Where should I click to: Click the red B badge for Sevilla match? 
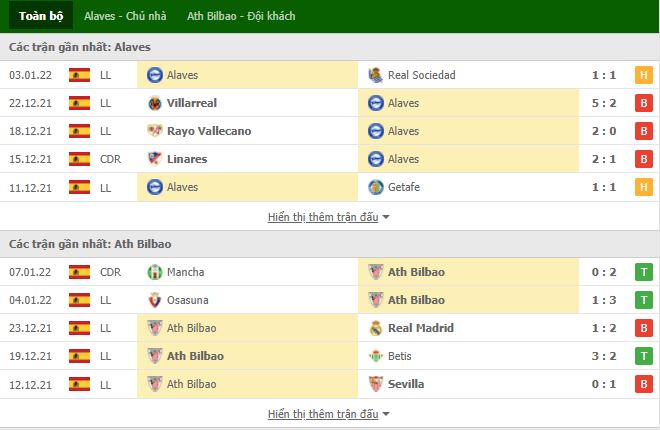644,384
